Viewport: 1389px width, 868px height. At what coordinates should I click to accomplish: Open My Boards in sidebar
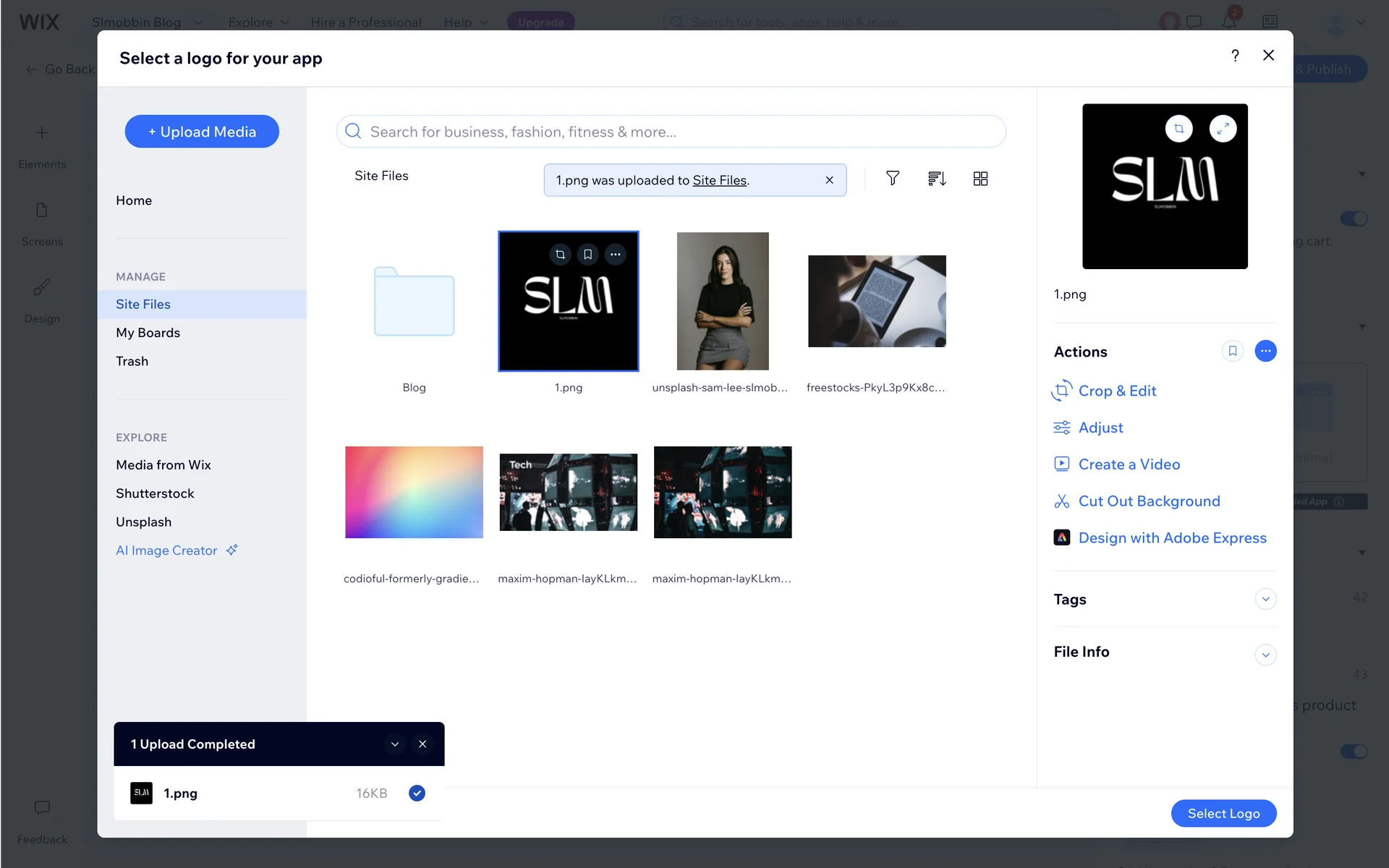[148, 333]
